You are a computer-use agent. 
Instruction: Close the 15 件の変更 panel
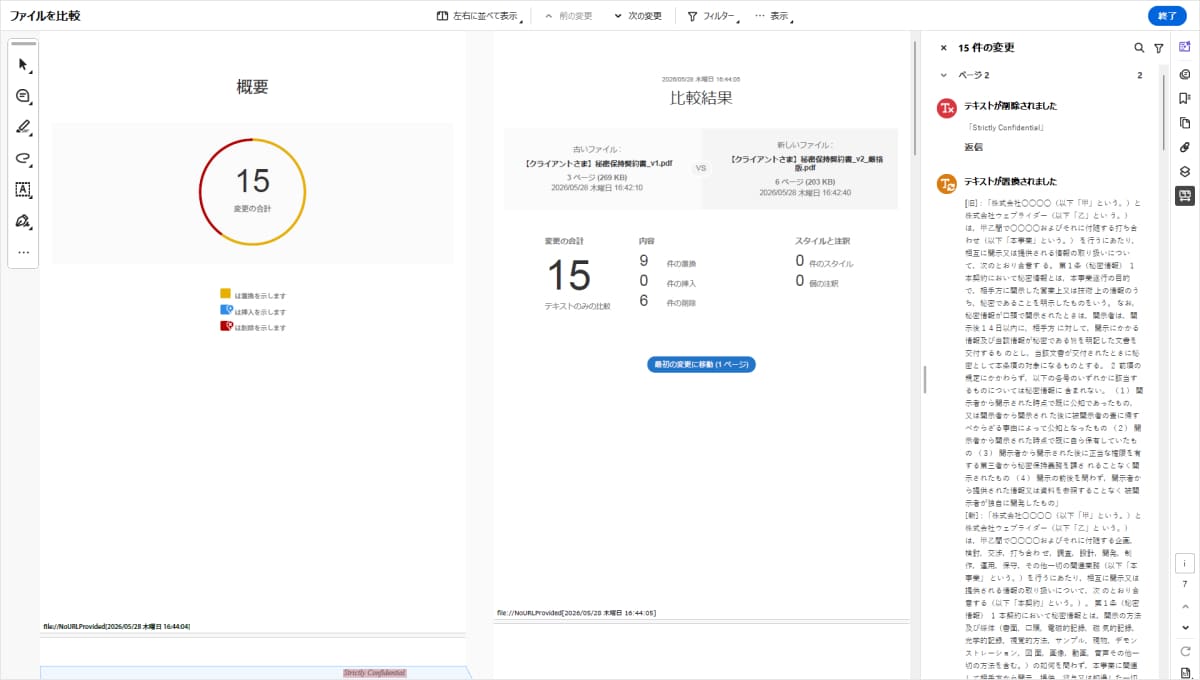click(943, 47)
